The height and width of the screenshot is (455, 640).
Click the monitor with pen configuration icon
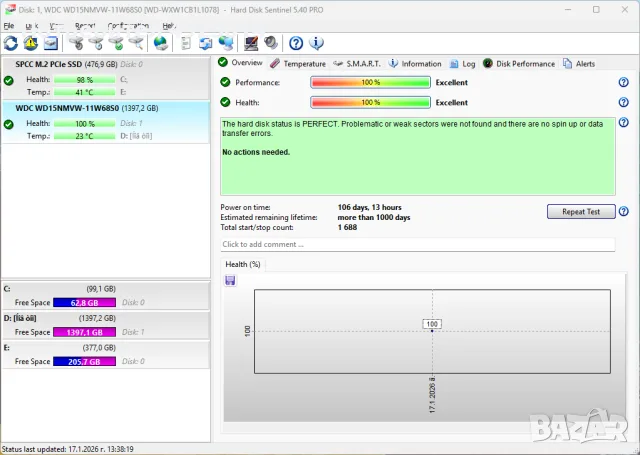coord(251,43)
